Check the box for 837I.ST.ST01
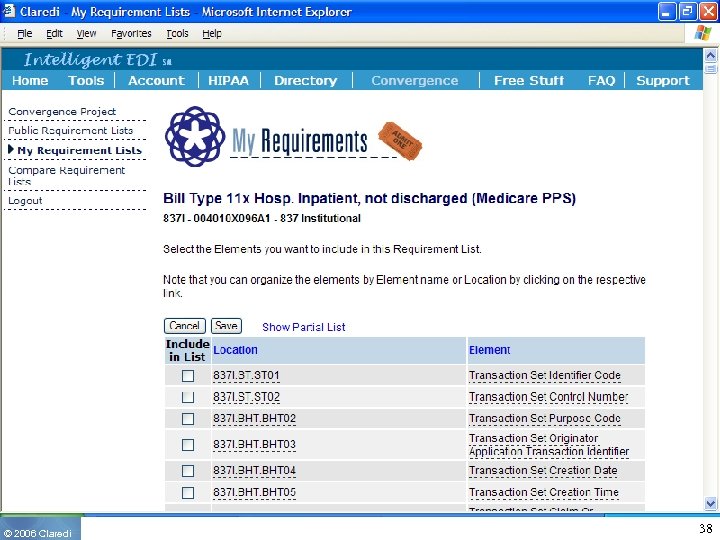 click(x=188, y=376)
